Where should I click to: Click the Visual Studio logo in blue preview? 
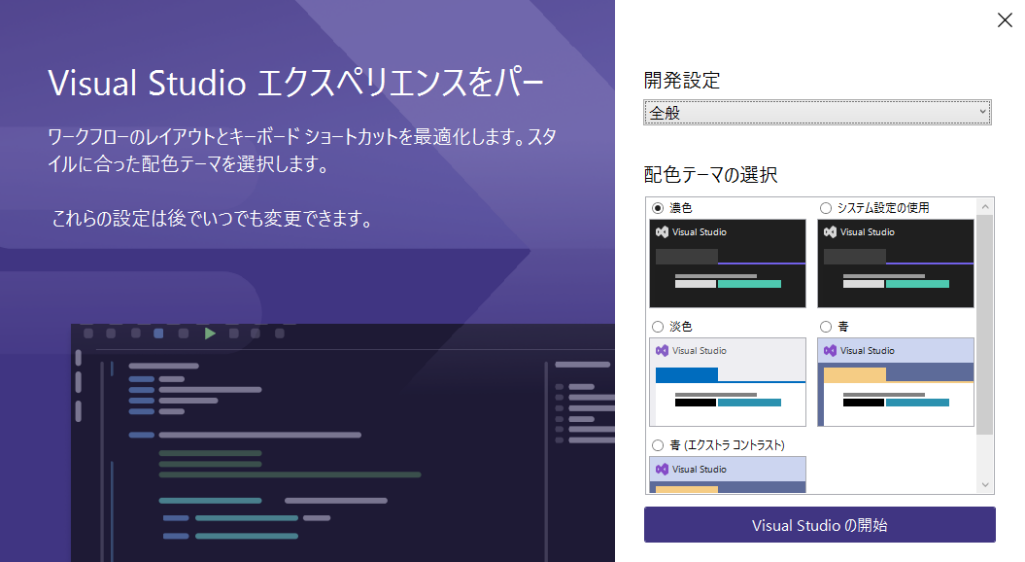pos(830,351)
